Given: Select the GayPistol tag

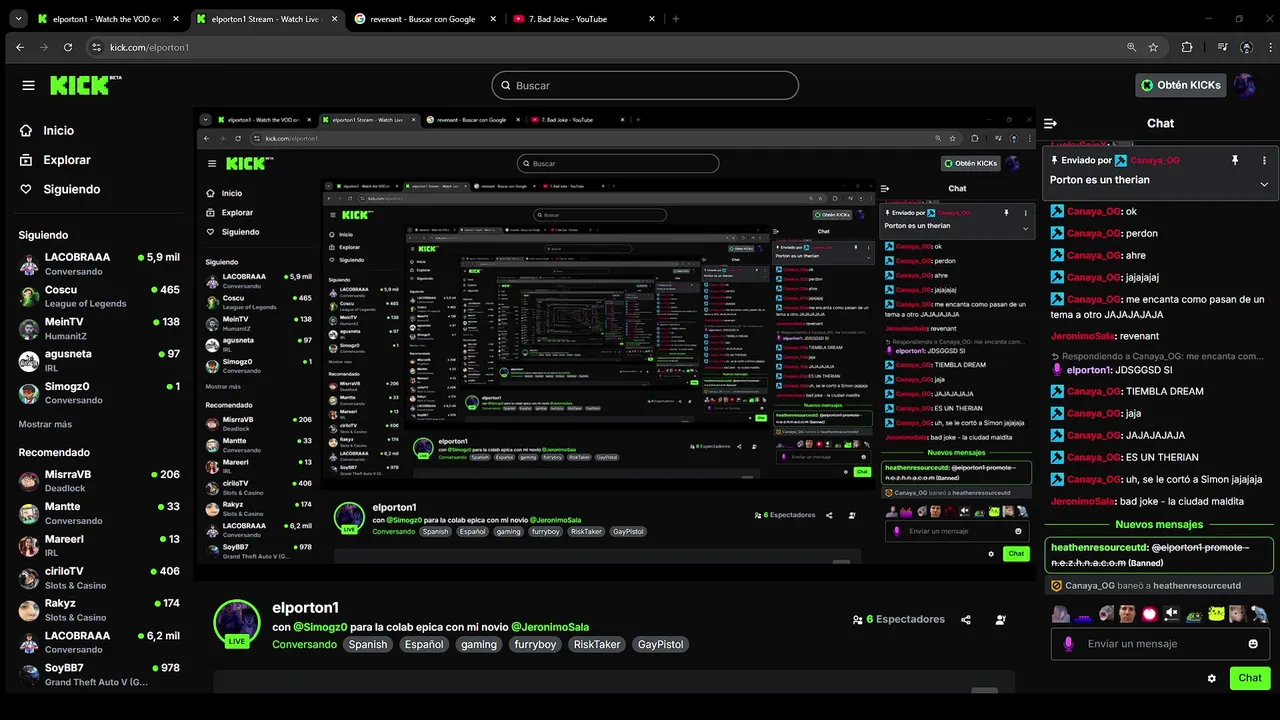Looking at the screenshot, I should pos(661,645).
